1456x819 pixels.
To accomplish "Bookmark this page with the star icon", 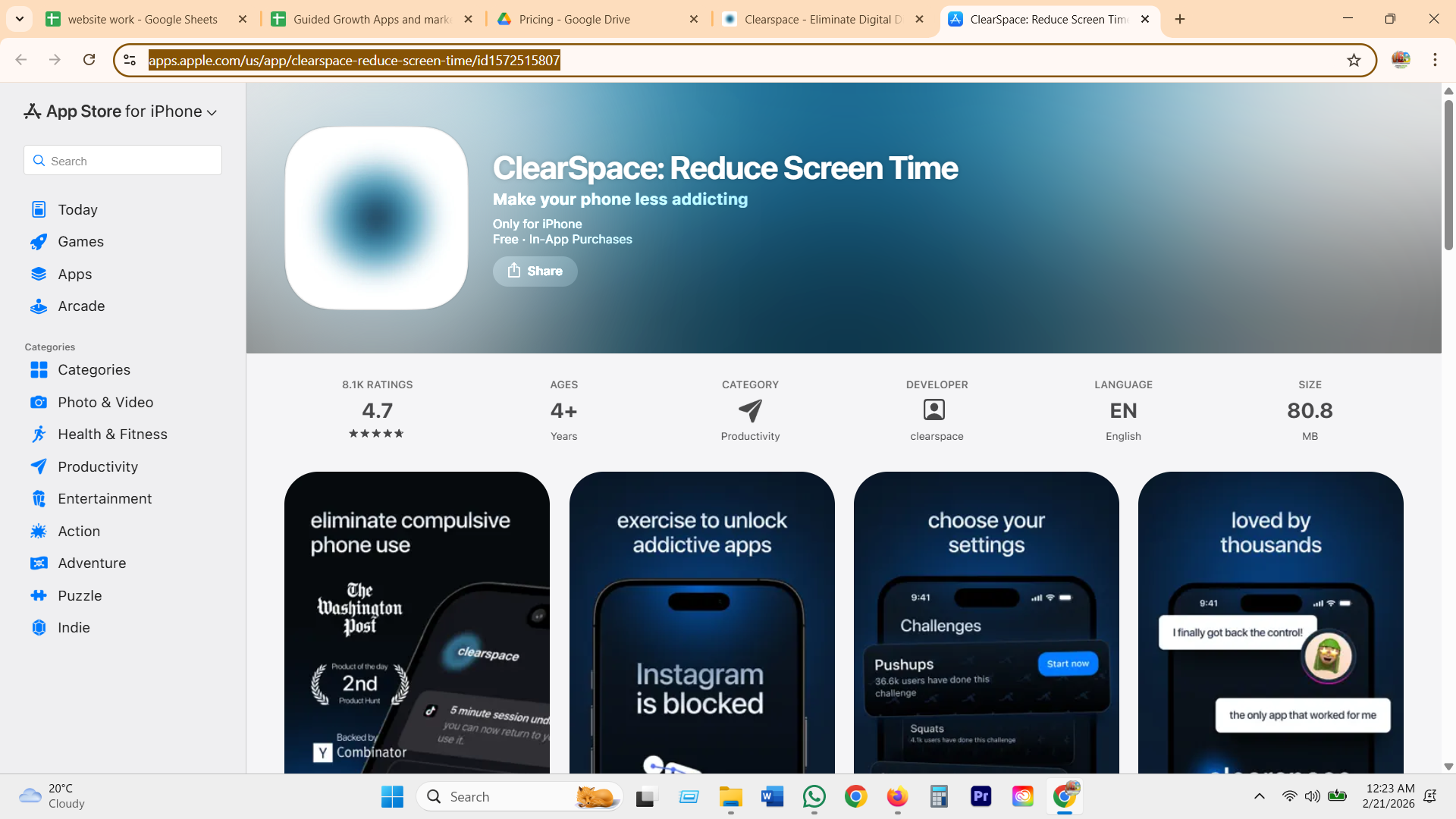I will tap(1354, 60).
